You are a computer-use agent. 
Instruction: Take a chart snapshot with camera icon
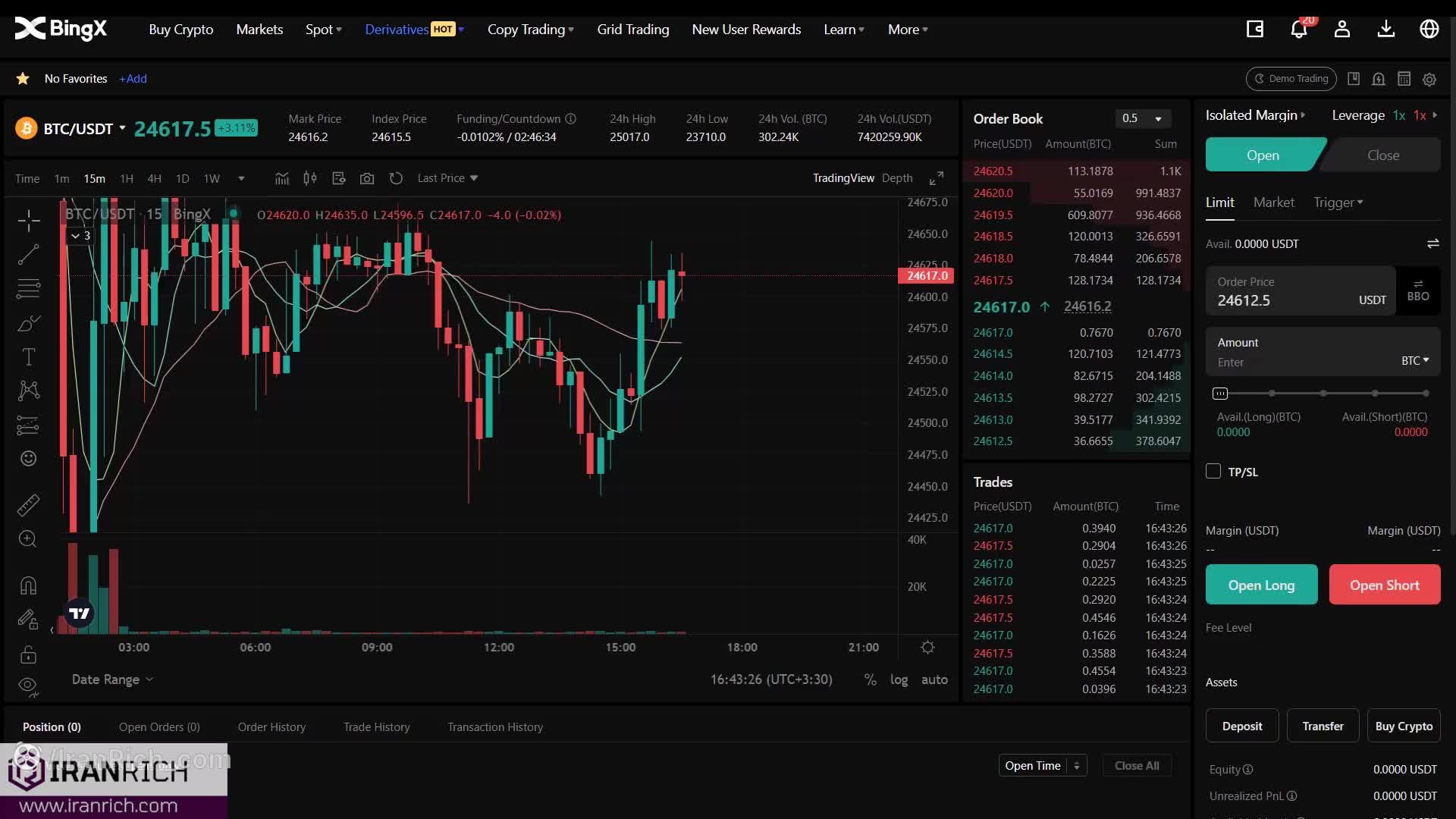click(367, 178)
